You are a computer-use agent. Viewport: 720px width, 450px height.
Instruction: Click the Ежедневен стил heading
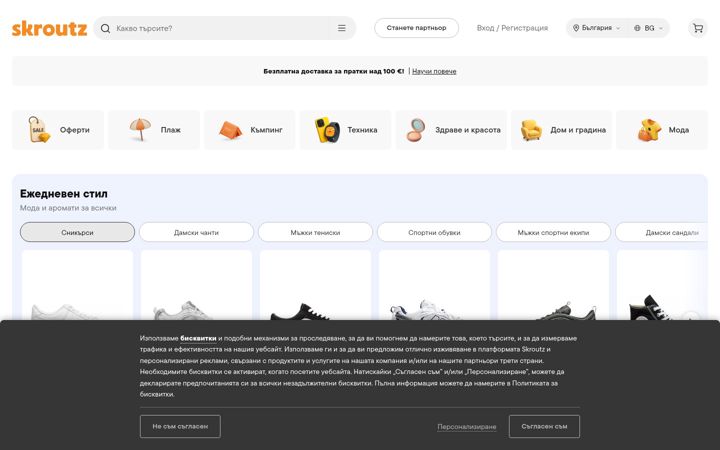pos(64,194)
